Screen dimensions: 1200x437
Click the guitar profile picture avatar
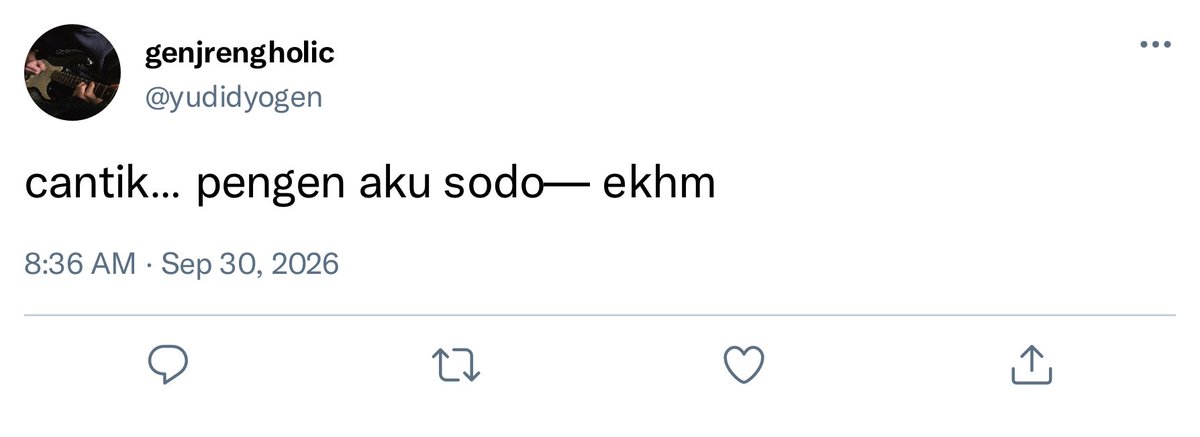coord(72,74)
